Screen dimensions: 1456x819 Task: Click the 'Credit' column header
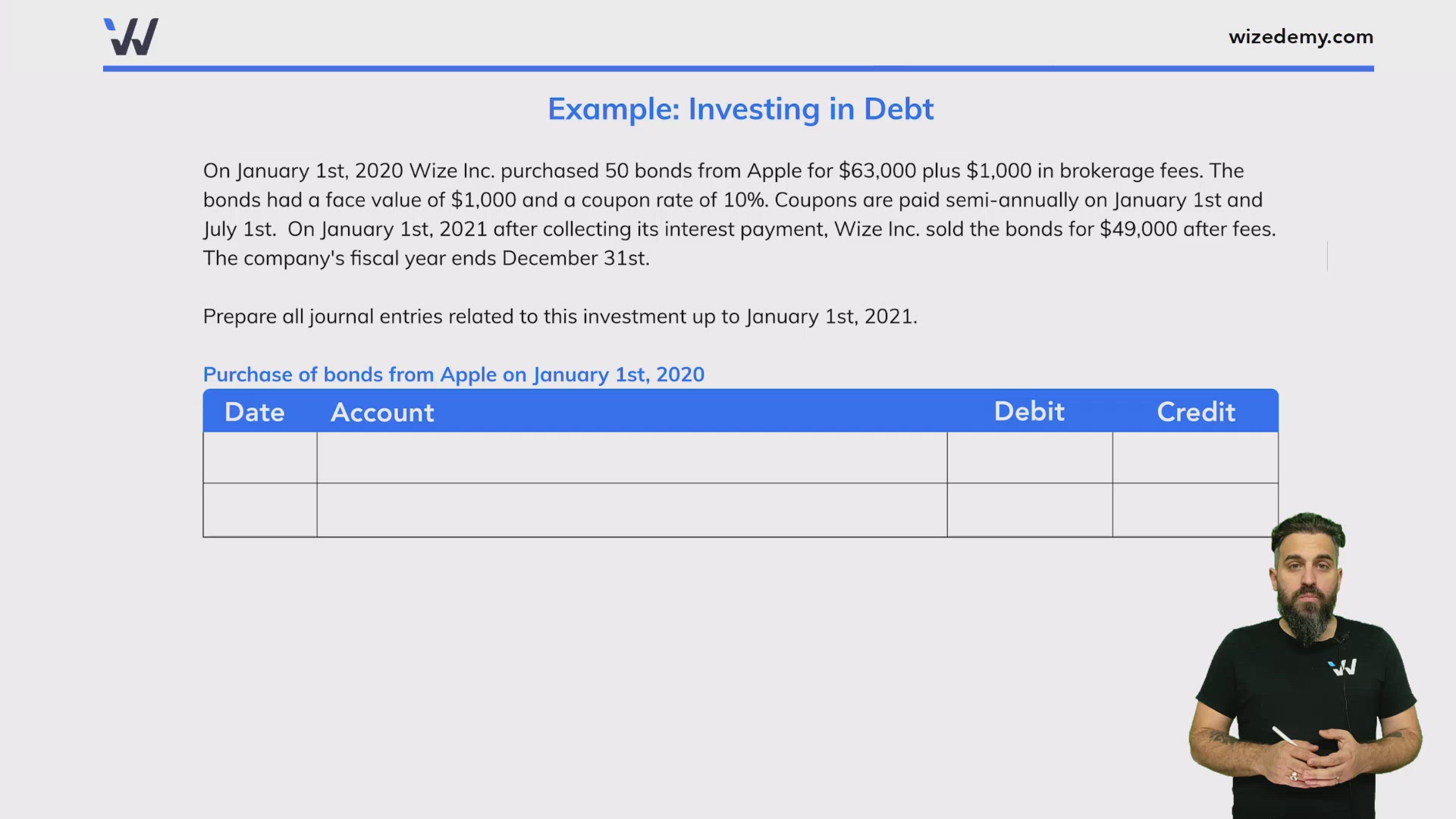tap(1195, 412)
